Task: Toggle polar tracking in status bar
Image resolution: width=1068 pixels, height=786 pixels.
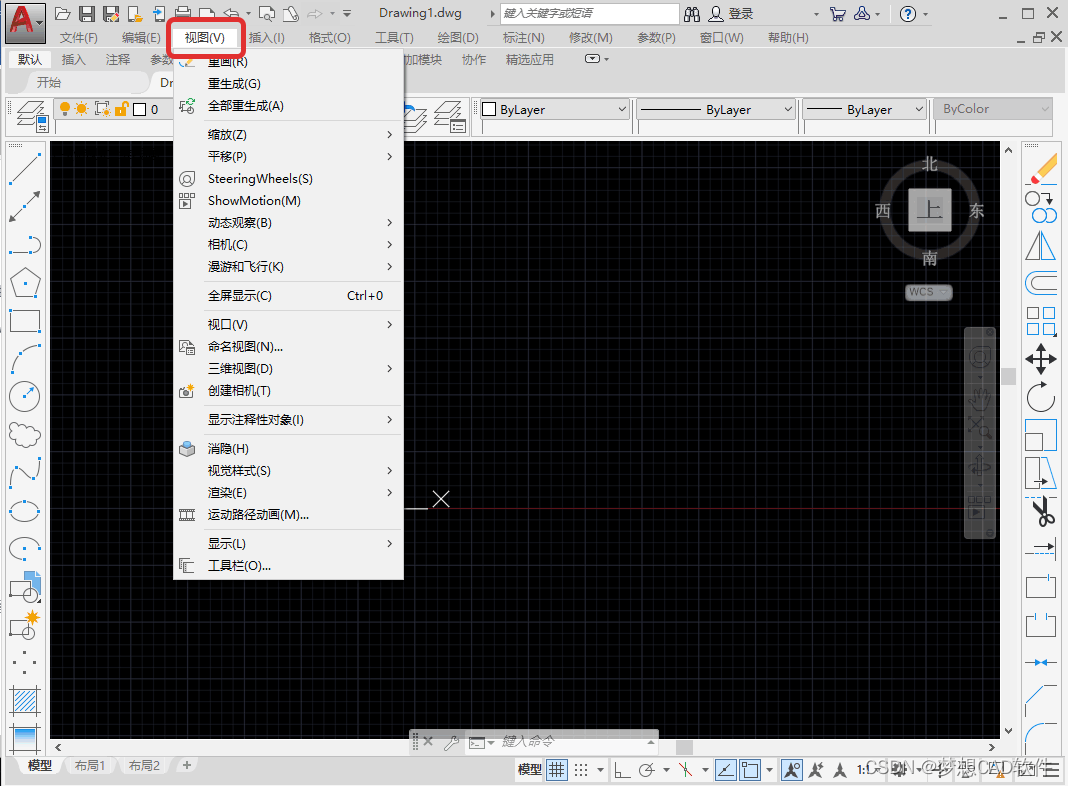Action: click(646, 770)
